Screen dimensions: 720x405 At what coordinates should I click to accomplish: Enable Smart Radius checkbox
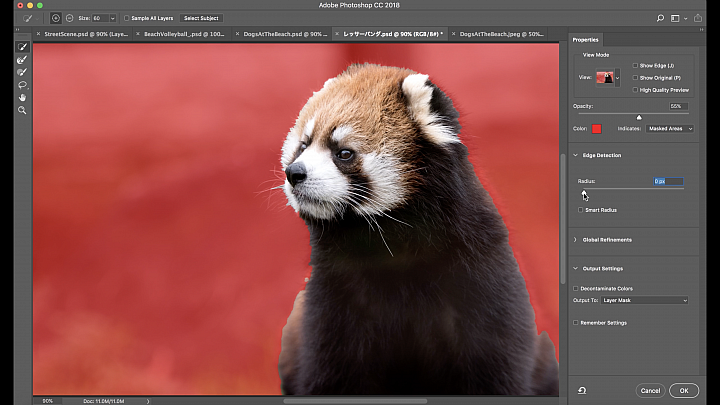tap(581, 210)
